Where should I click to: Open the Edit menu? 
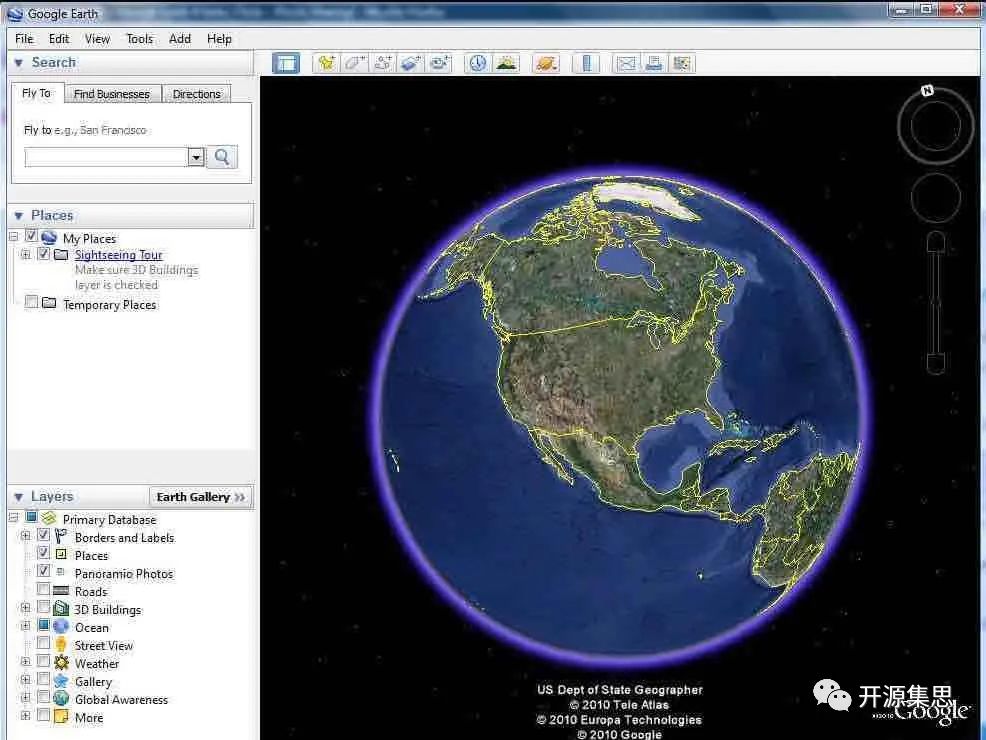(x=59, y=39)
